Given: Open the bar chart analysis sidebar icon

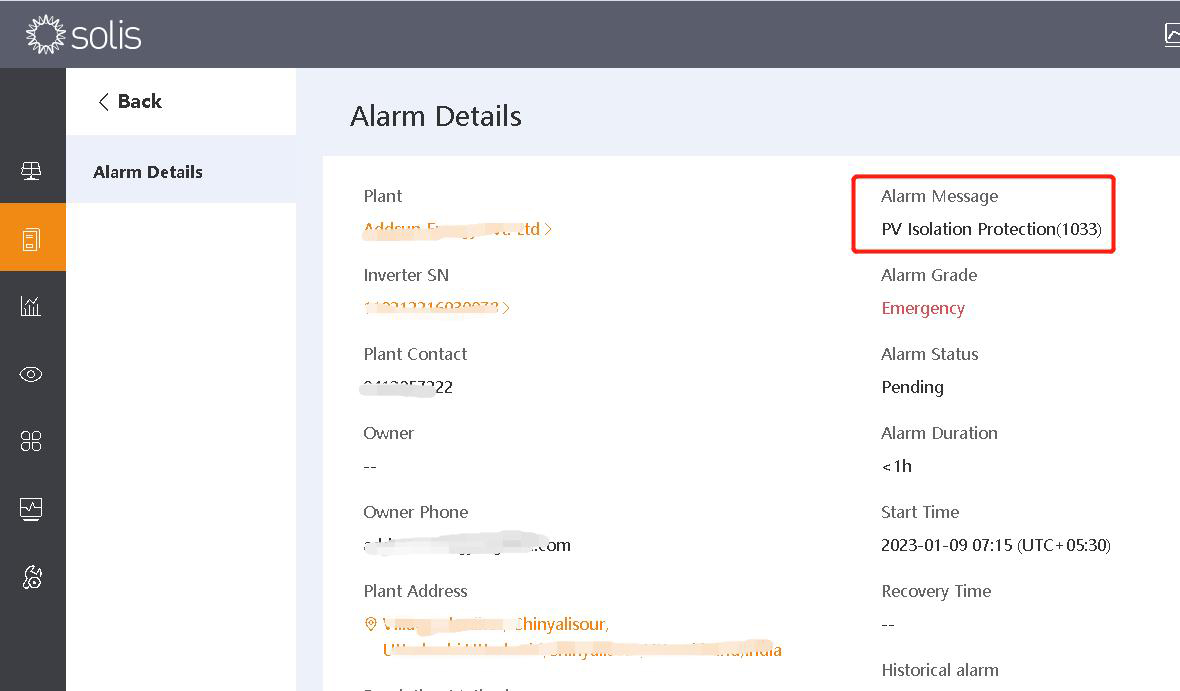Looking at the screenshot, I should coord(31,306).
